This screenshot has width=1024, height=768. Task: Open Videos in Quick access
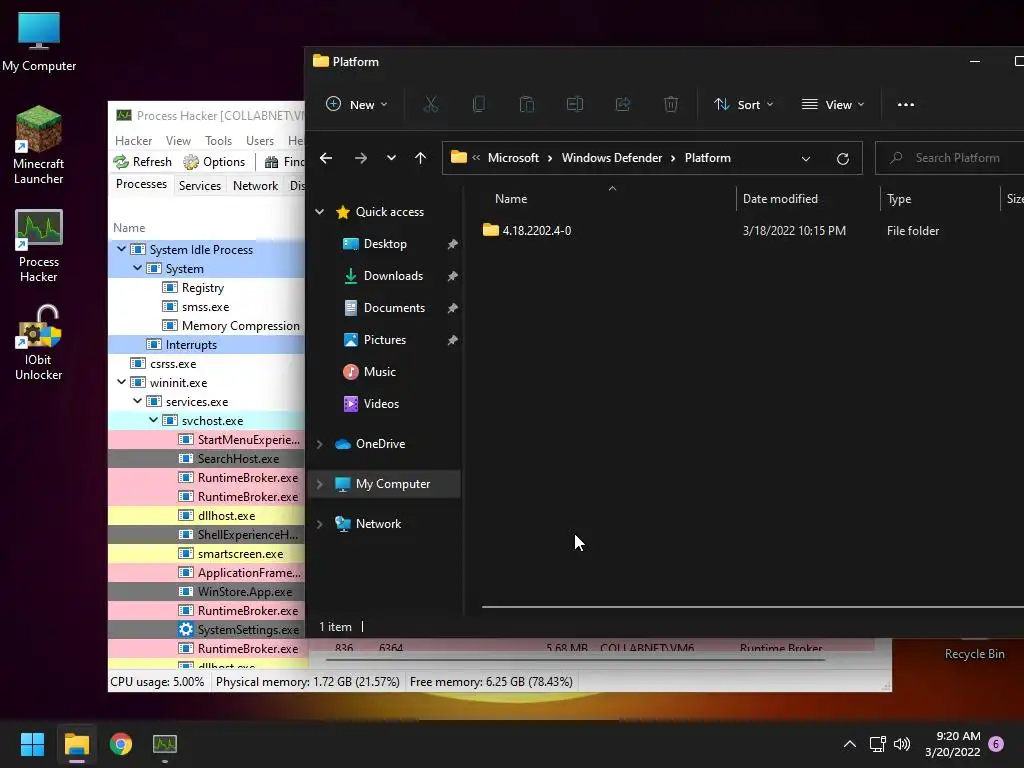381,404
